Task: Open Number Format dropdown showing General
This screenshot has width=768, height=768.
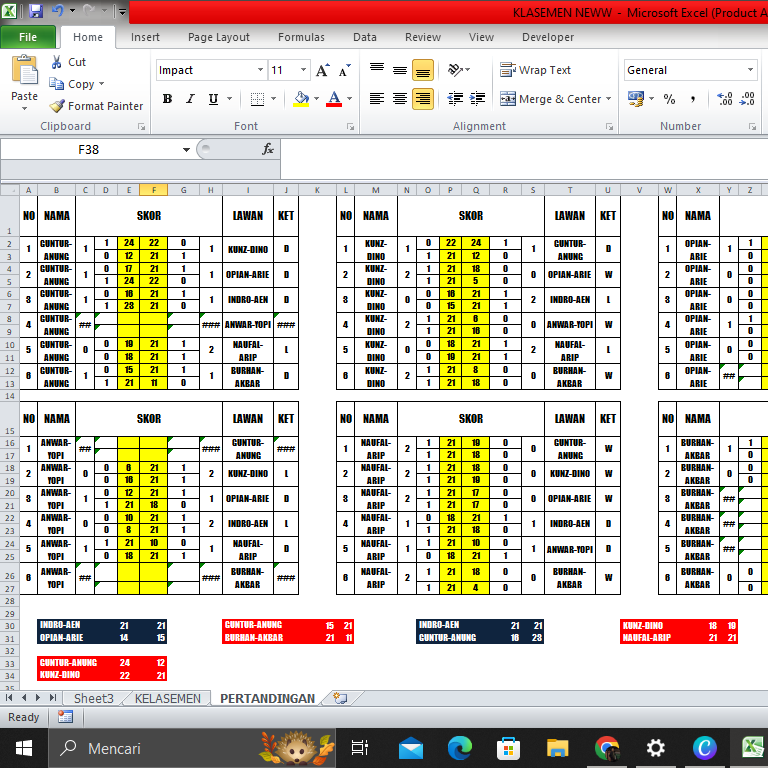Action: (x=750, y=70)
